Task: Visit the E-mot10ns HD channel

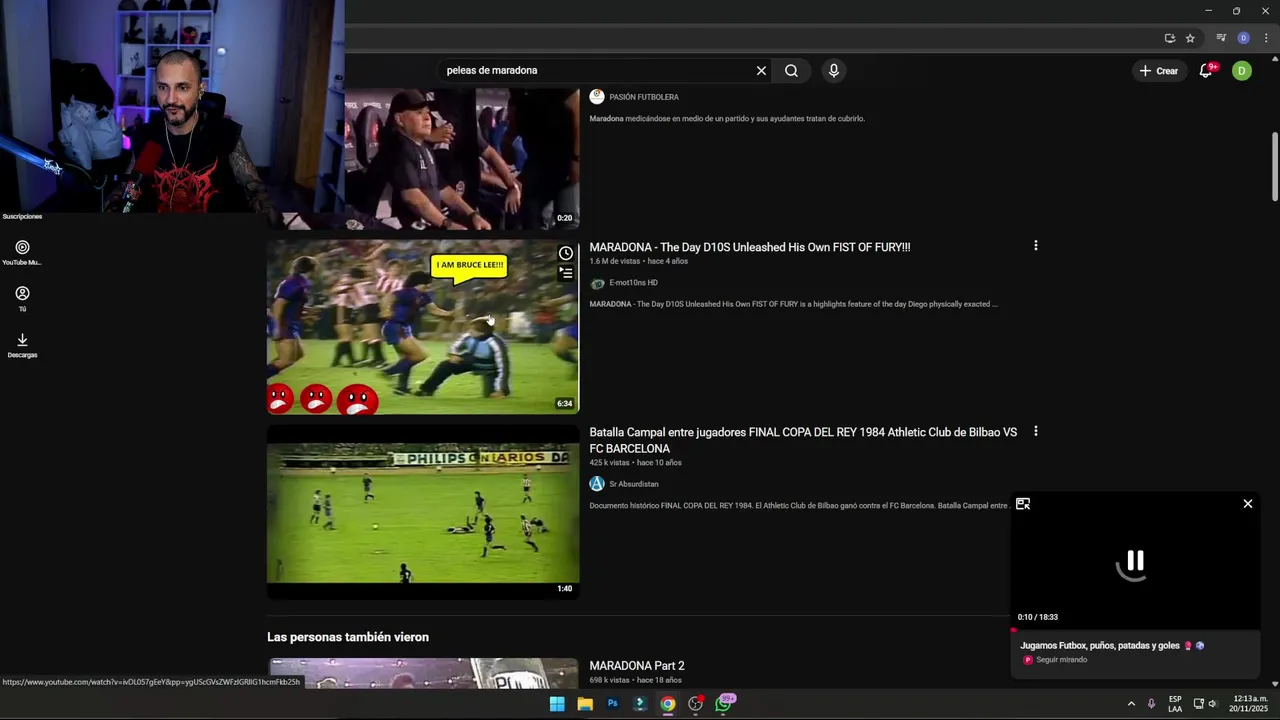Action: click(633, 283)
